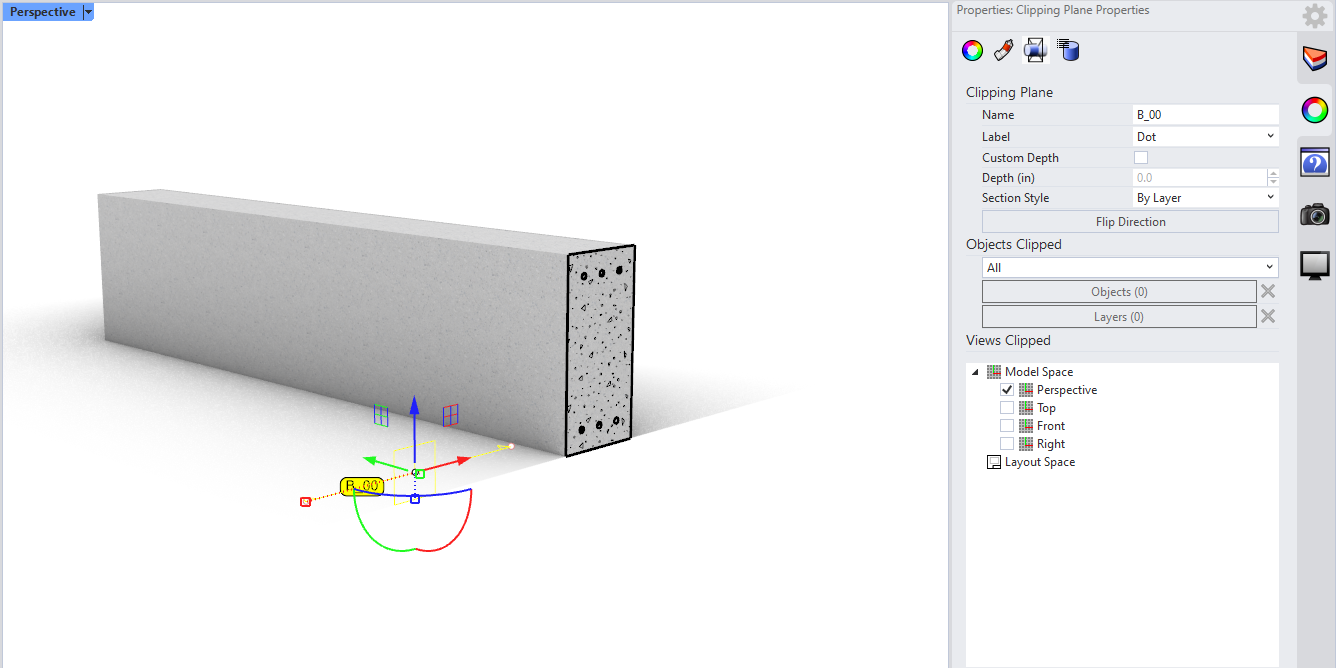Uncheck the Perspective view checkbox
The width and height of the screenshot is (1336, 668).
(1007, 390)
